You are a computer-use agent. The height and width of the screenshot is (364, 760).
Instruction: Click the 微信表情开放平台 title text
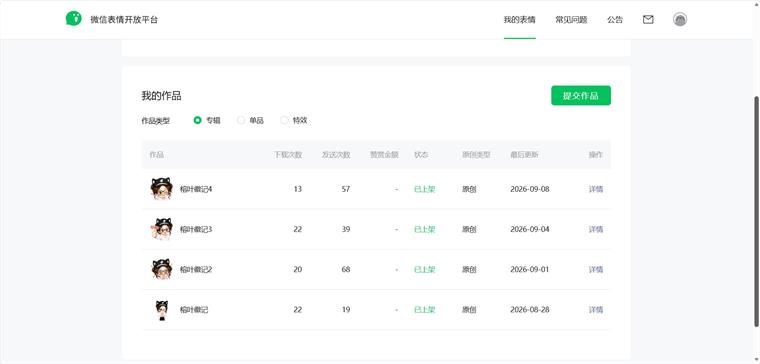[x=124, y=20]
